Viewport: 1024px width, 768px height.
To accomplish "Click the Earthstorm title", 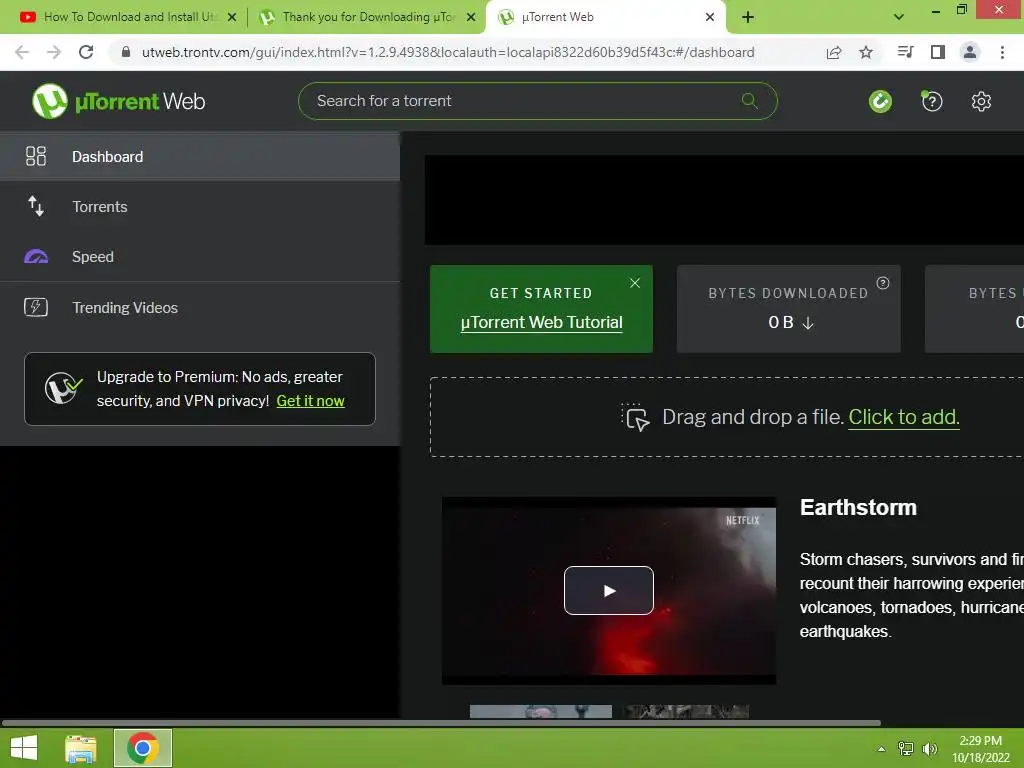I will coord(858,507).
